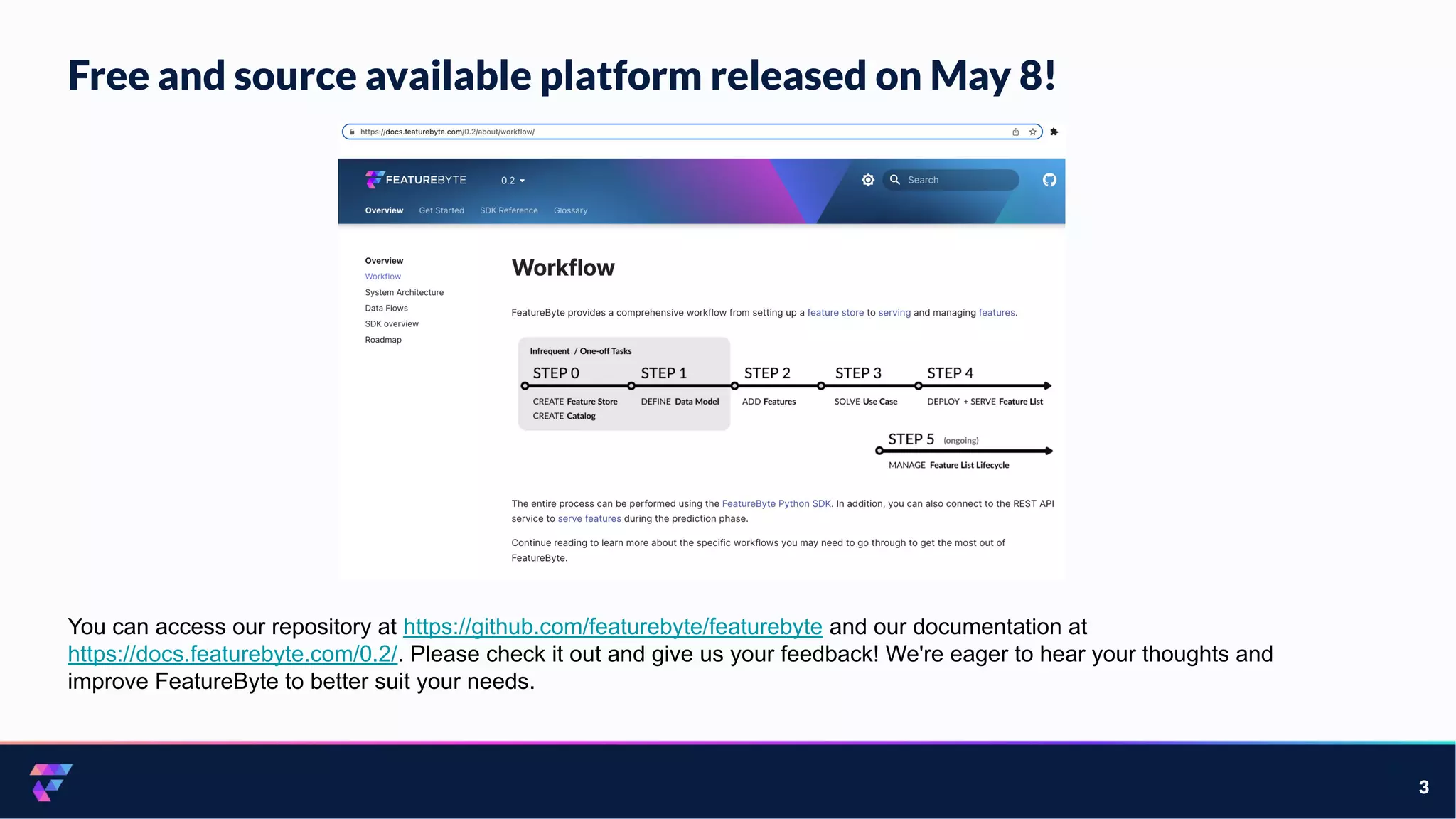This screenshot has height=819, width=1456.
Task: Click the search magnifier icon
Action: pos(895,180)
